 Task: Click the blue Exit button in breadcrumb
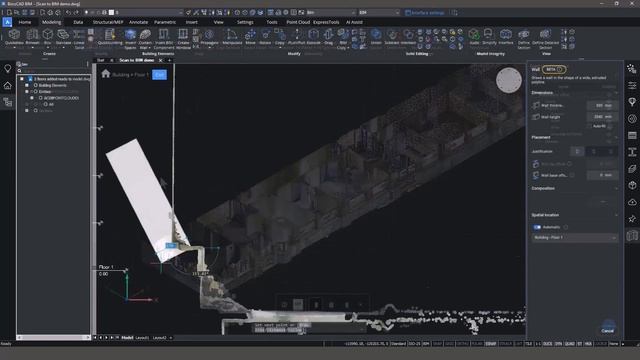click(x=160, y=75)
